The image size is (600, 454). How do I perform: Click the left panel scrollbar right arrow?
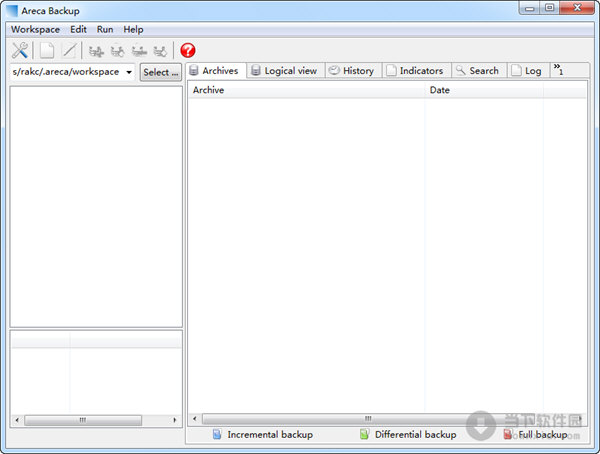(175, 420)
